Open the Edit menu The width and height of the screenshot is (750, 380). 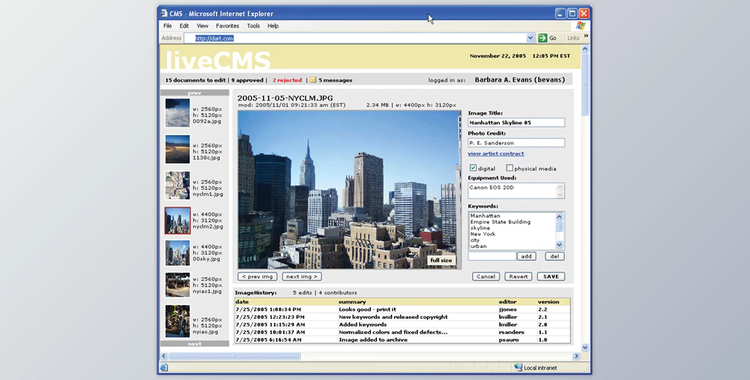184,26
